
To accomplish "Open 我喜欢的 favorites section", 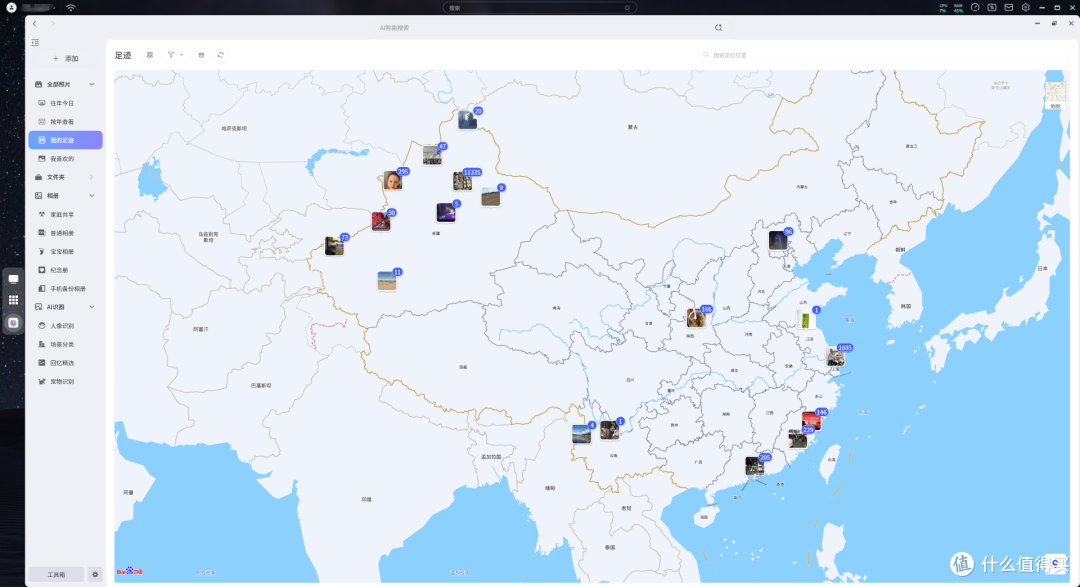I will (x=65, y=158).
